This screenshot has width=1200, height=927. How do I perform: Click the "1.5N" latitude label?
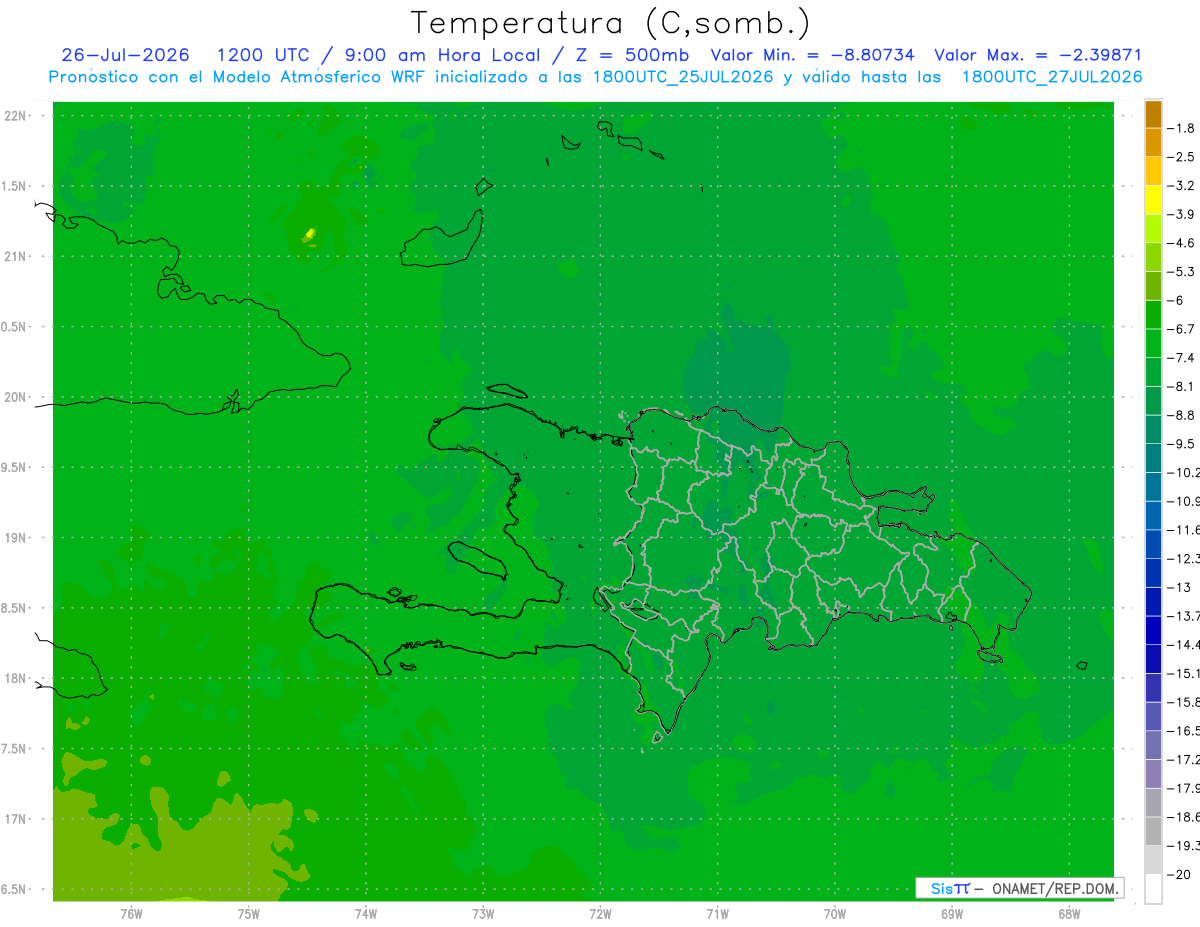tap(14, 186)
